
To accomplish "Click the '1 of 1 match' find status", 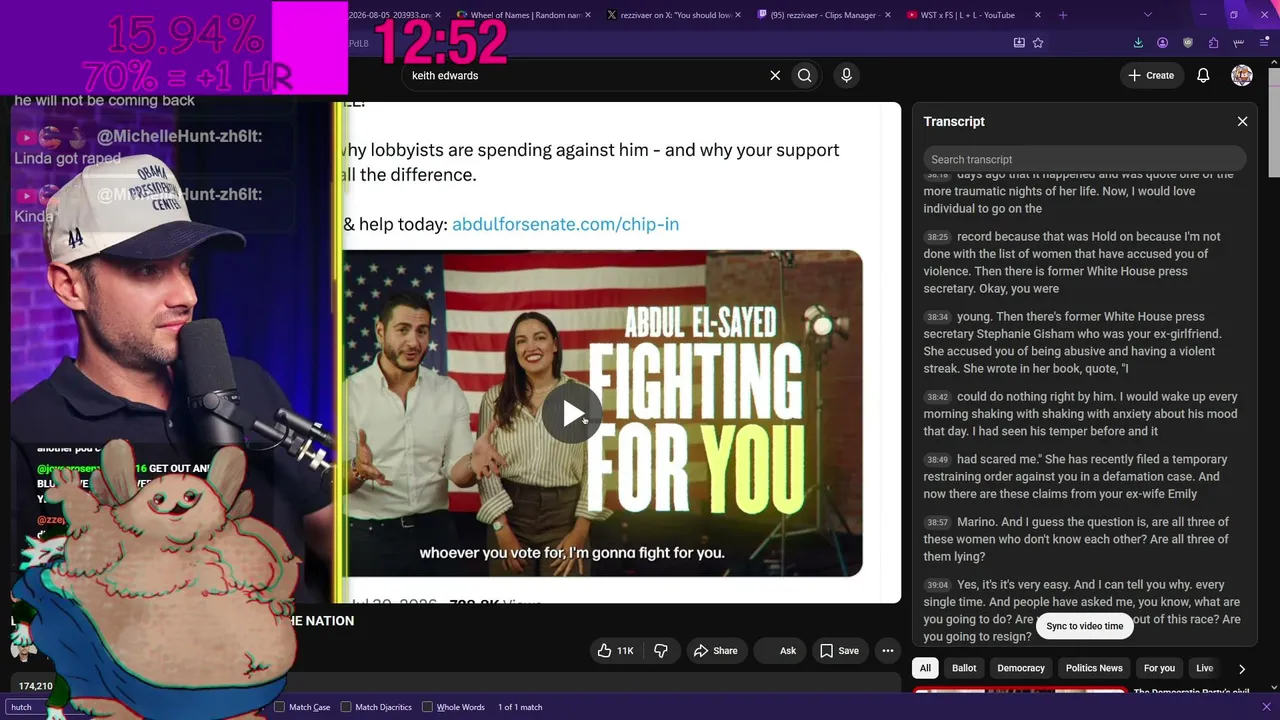I will (520, 707).
